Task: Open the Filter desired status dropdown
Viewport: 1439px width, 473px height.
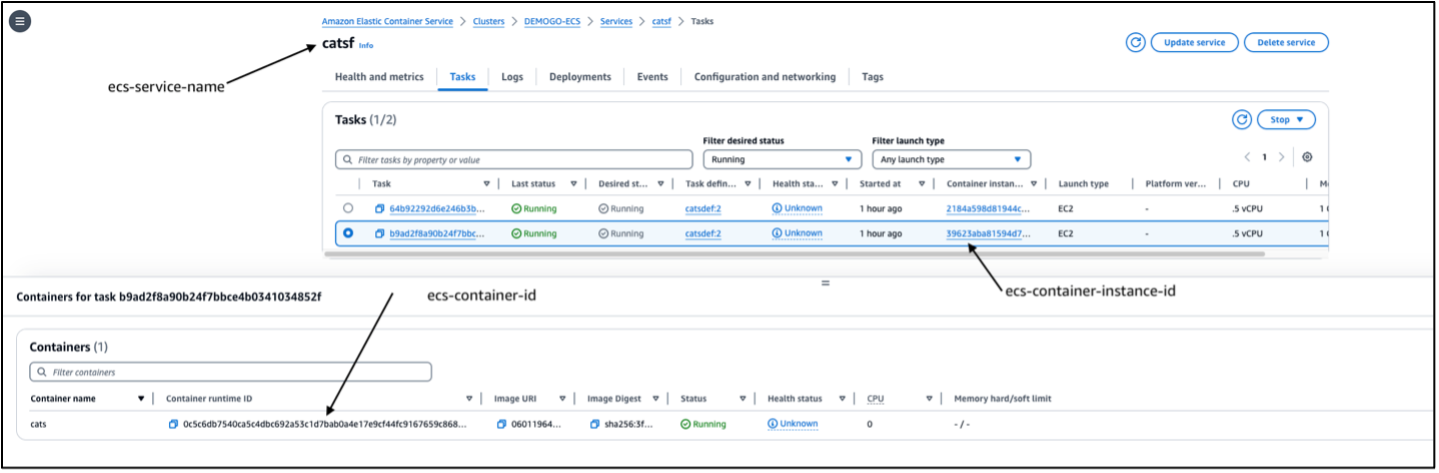Action: click(x=782, y=159)
